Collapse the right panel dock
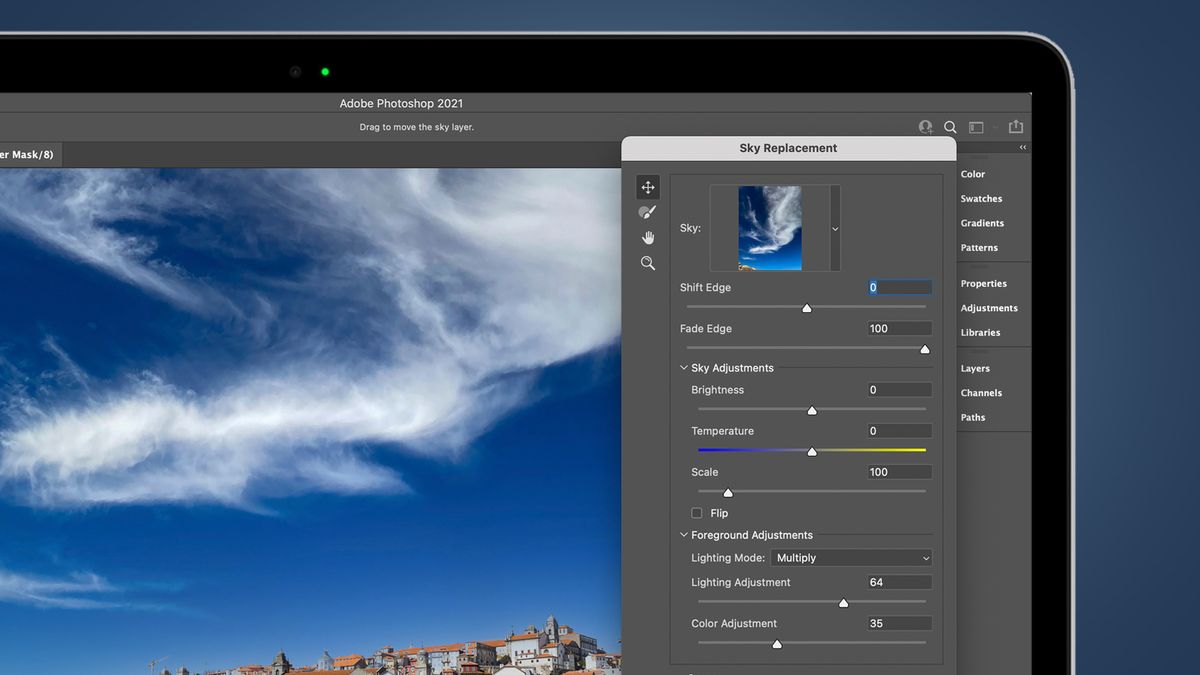Image resolution: width=1200 pixels, height=675 pixels. (1022, 146)
